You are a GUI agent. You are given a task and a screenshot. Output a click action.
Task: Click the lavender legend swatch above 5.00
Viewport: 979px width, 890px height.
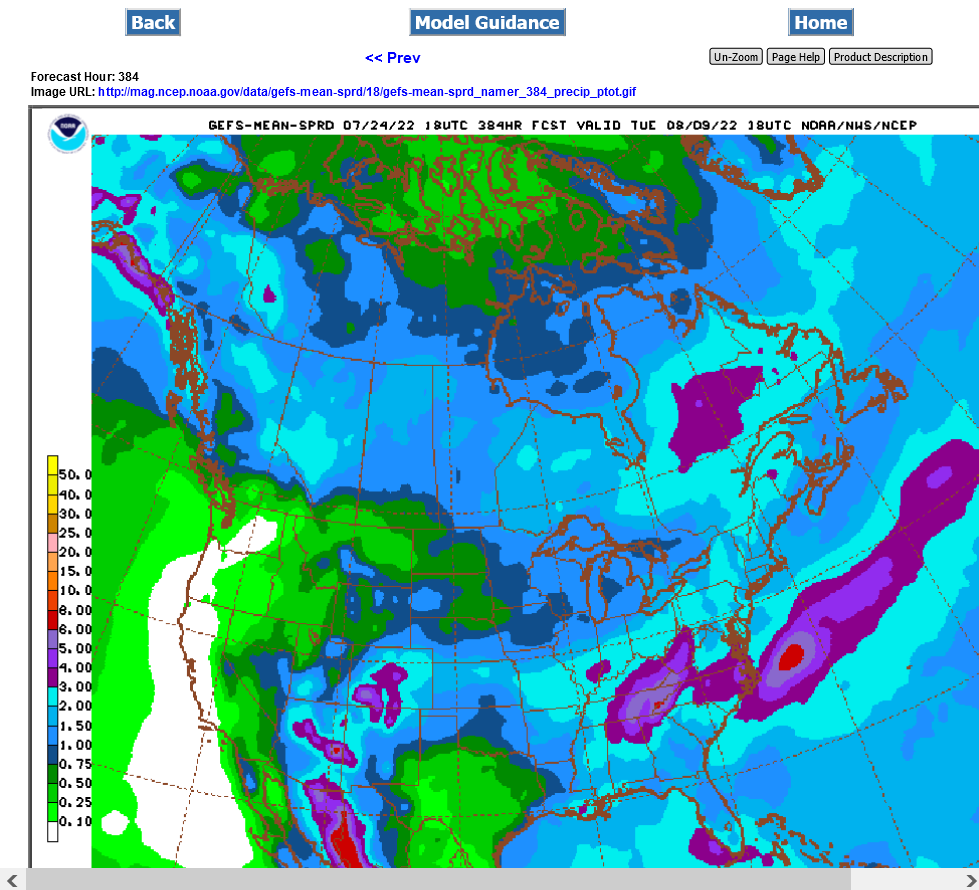(x=53, y=639)
